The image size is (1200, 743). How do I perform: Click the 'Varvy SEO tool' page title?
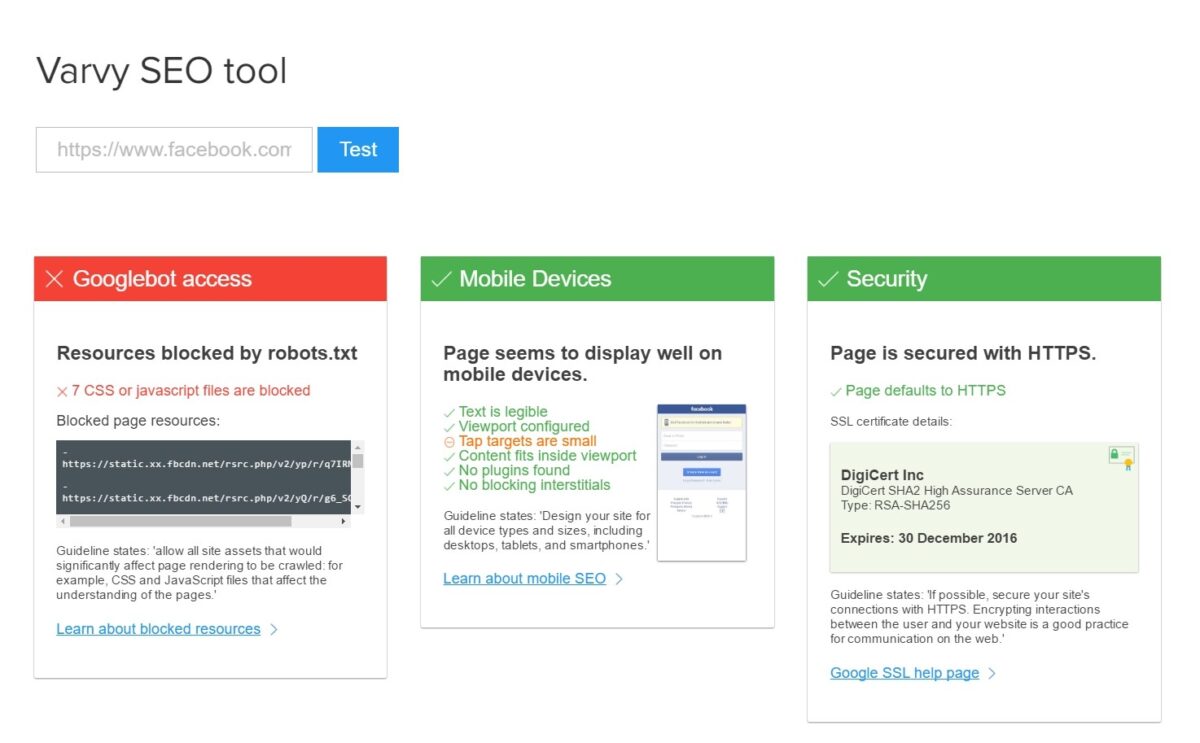[x=162, y=71]
